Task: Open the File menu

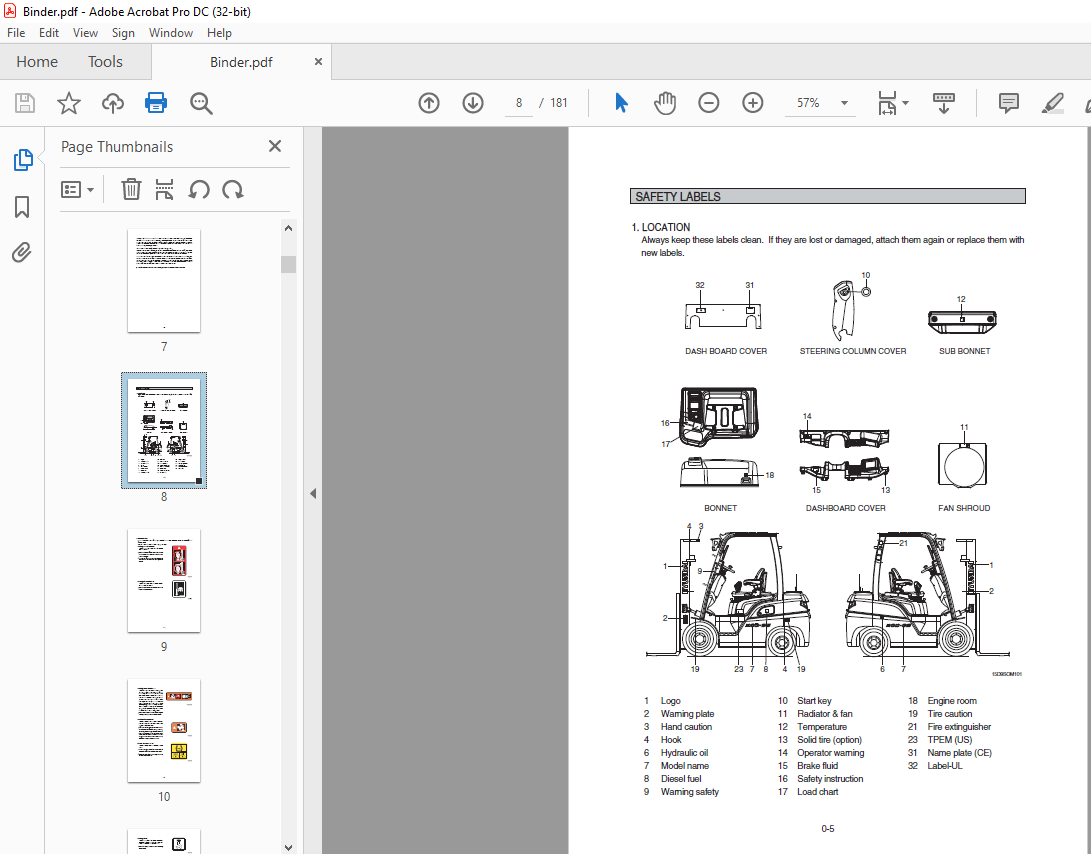Action: (16, 33)
